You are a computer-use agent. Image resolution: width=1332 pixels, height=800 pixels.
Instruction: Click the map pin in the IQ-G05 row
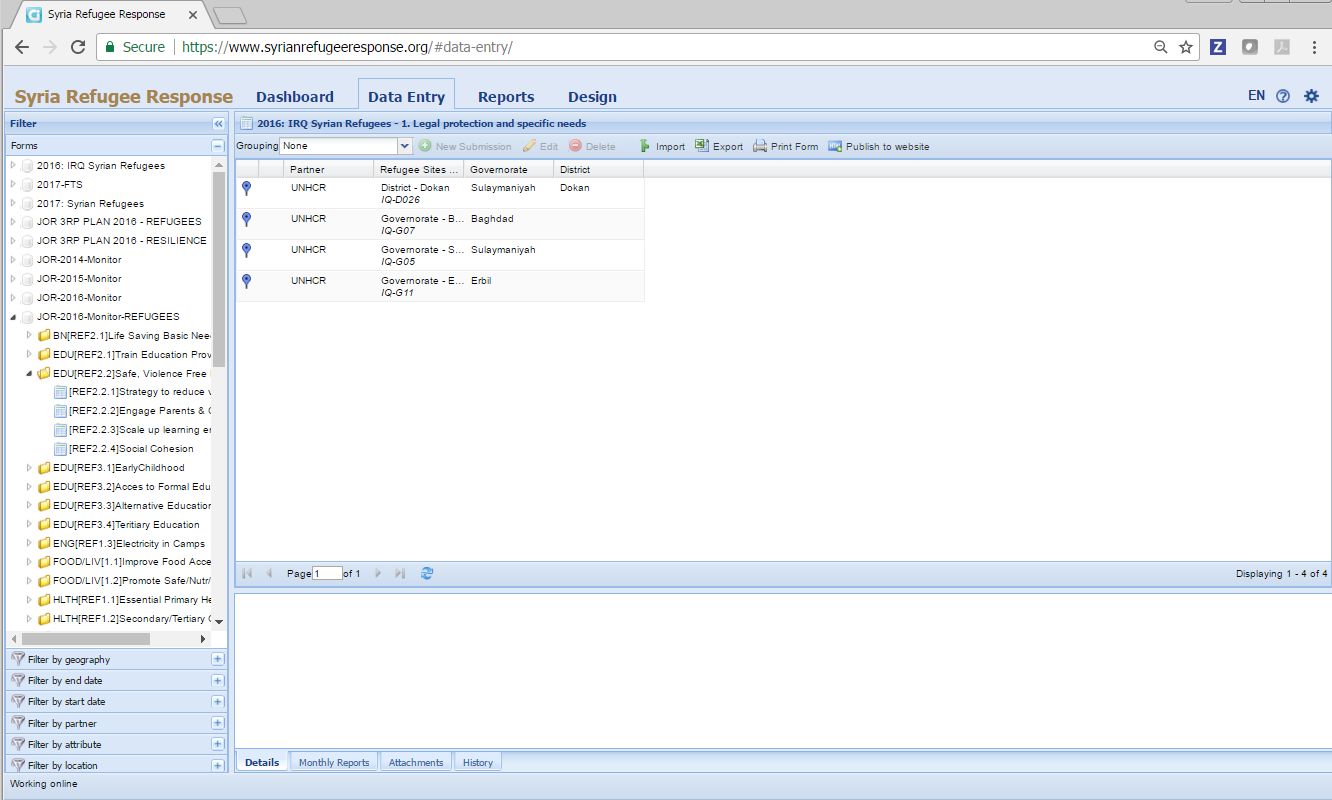247,250
